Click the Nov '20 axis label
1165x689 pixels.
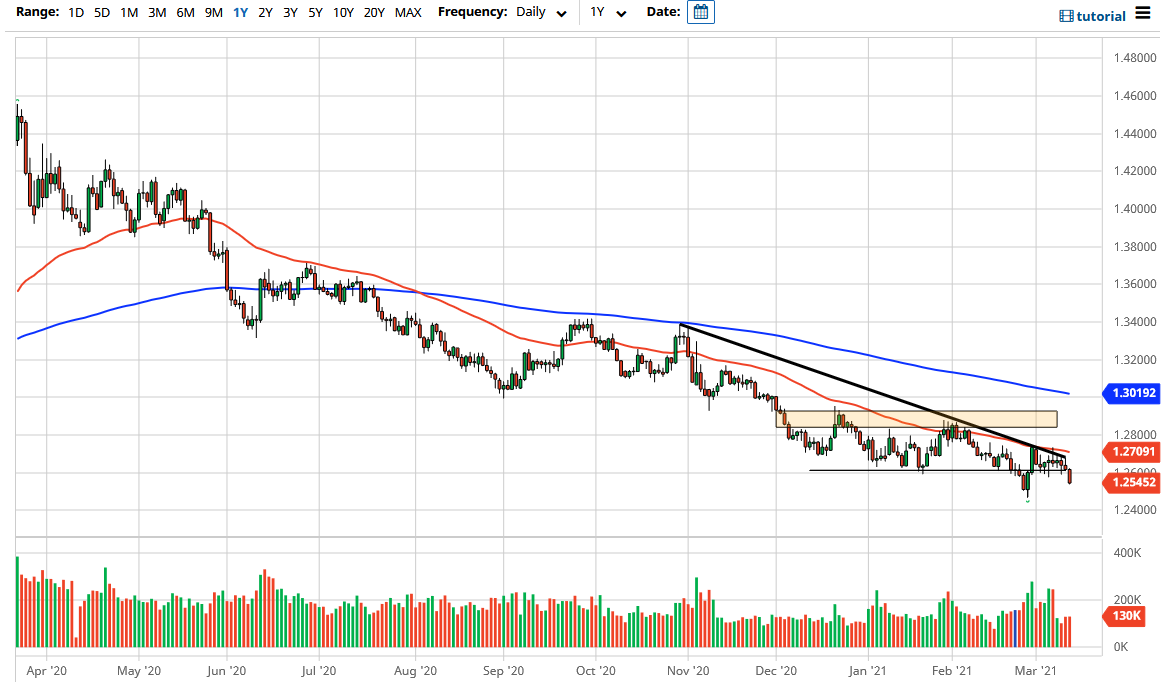(686, 671)
